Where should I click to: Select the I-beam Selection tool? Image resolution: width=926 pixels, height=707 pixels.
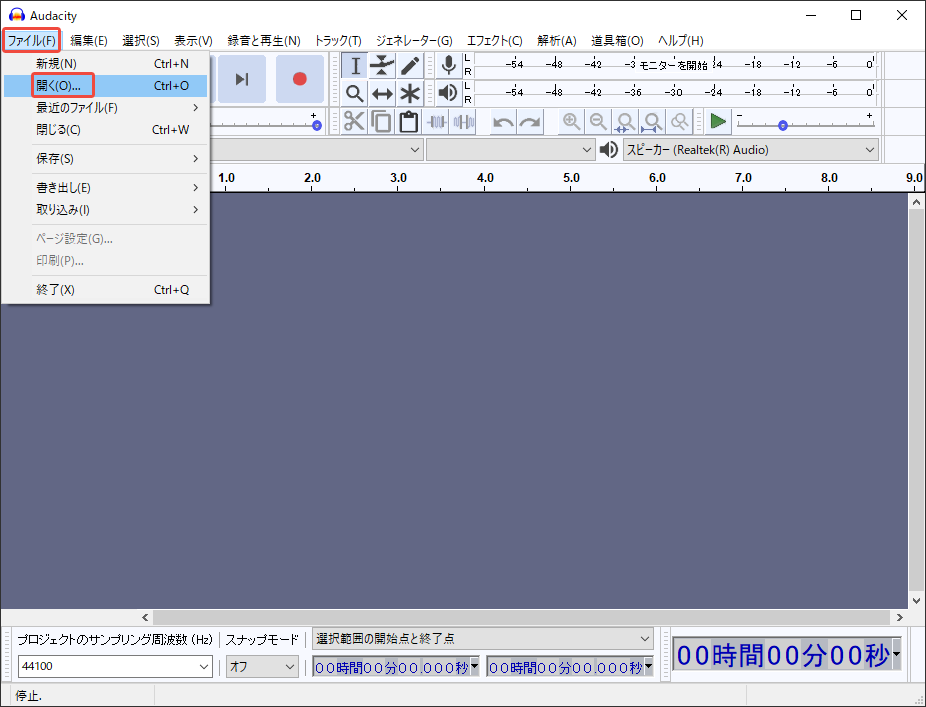click(x=355, y=66)
